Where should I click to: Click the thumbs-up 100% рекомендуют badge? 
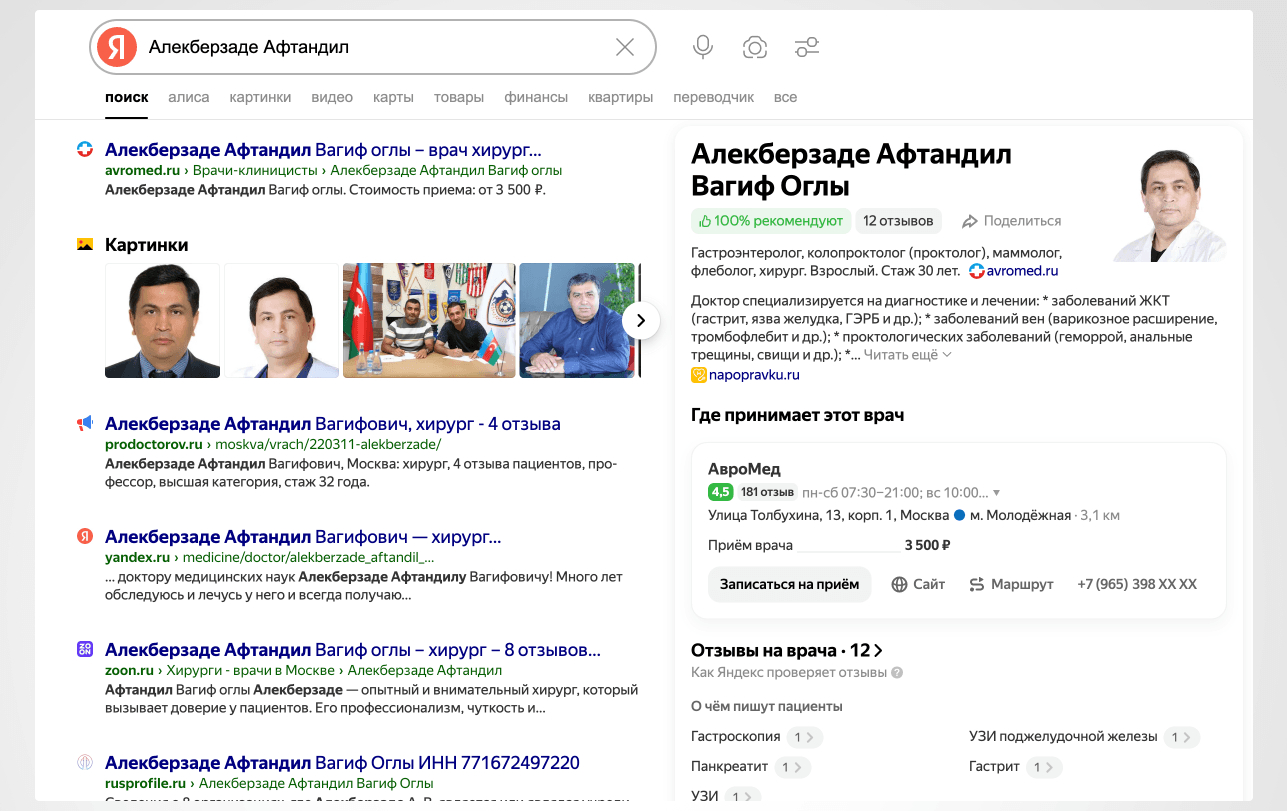coord(770,221)
